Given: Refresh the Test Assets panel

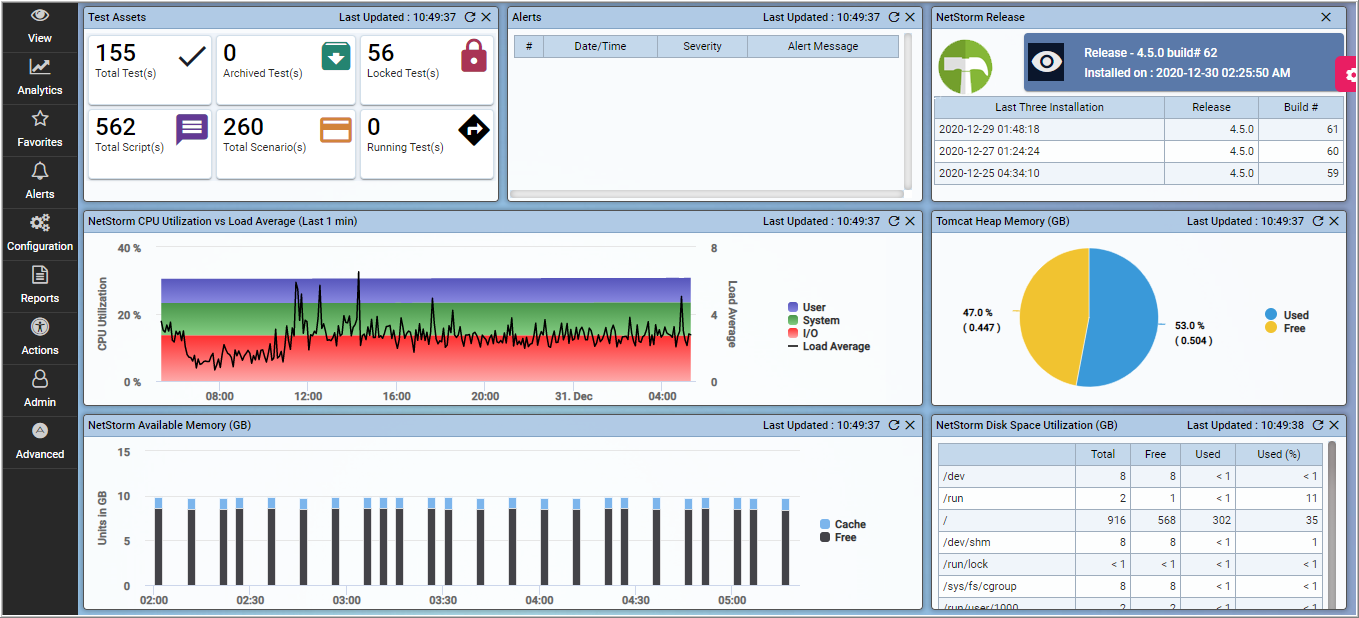Looking at the screenshot, I should click(470, 17).
